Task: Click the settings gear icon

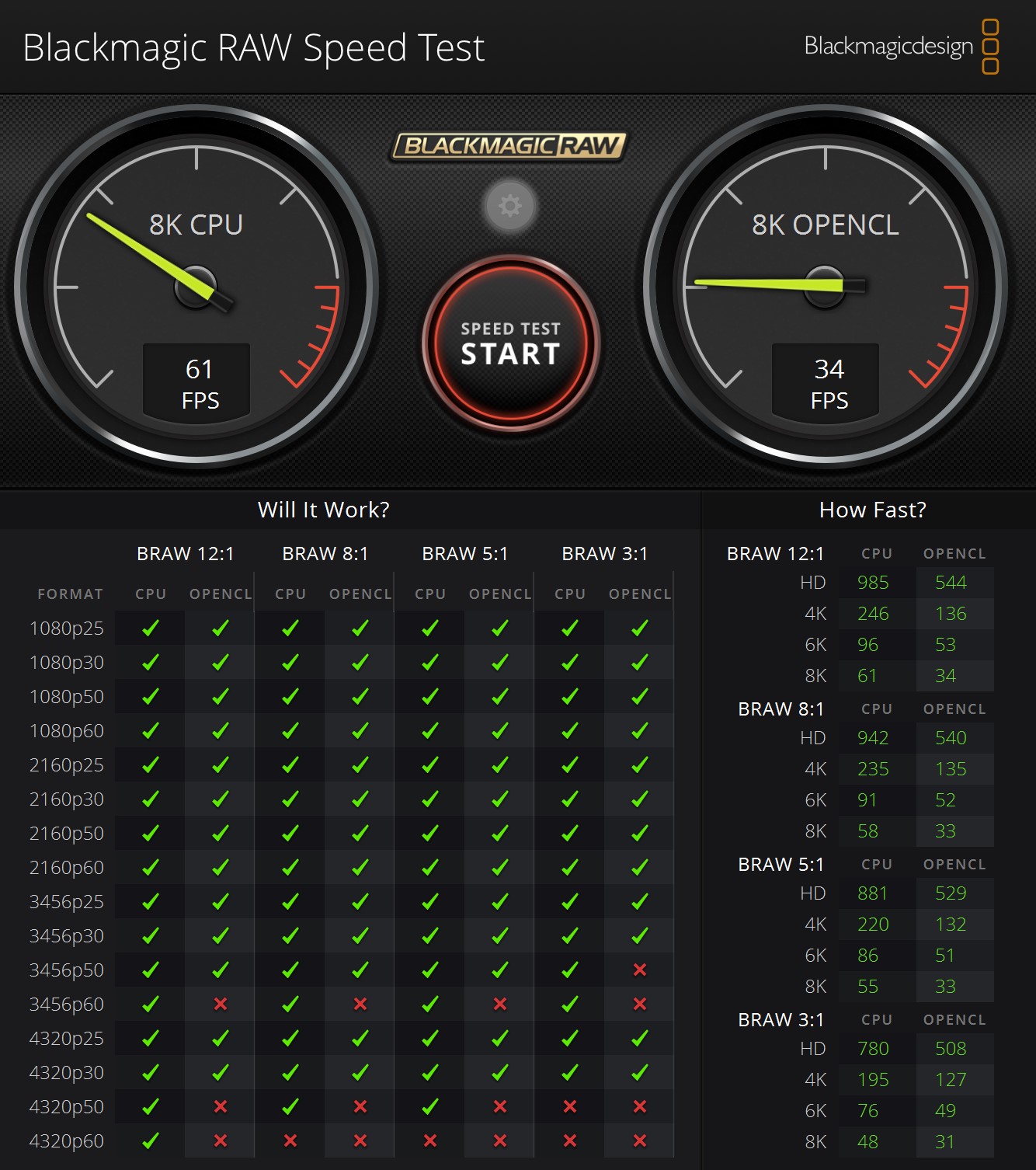Action: 509,206
